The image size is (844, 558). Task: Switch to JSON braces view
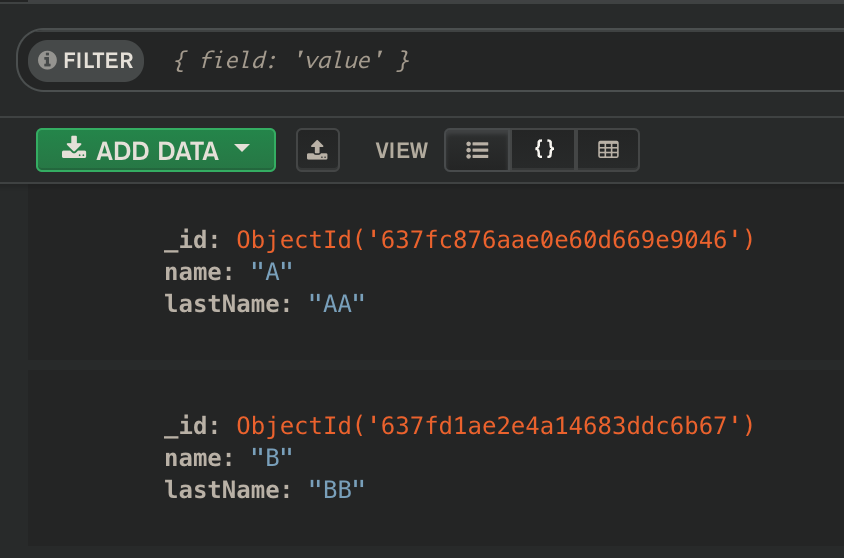(x=544, y=150)
